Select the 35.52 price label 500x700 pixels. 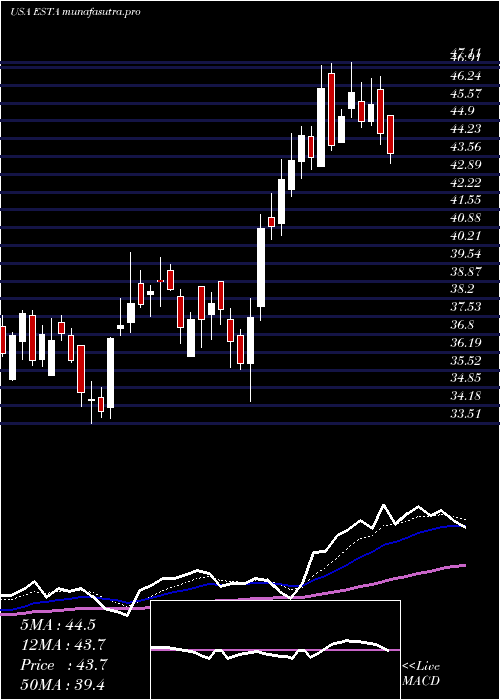pyautogui.click(x=466, y=360)
